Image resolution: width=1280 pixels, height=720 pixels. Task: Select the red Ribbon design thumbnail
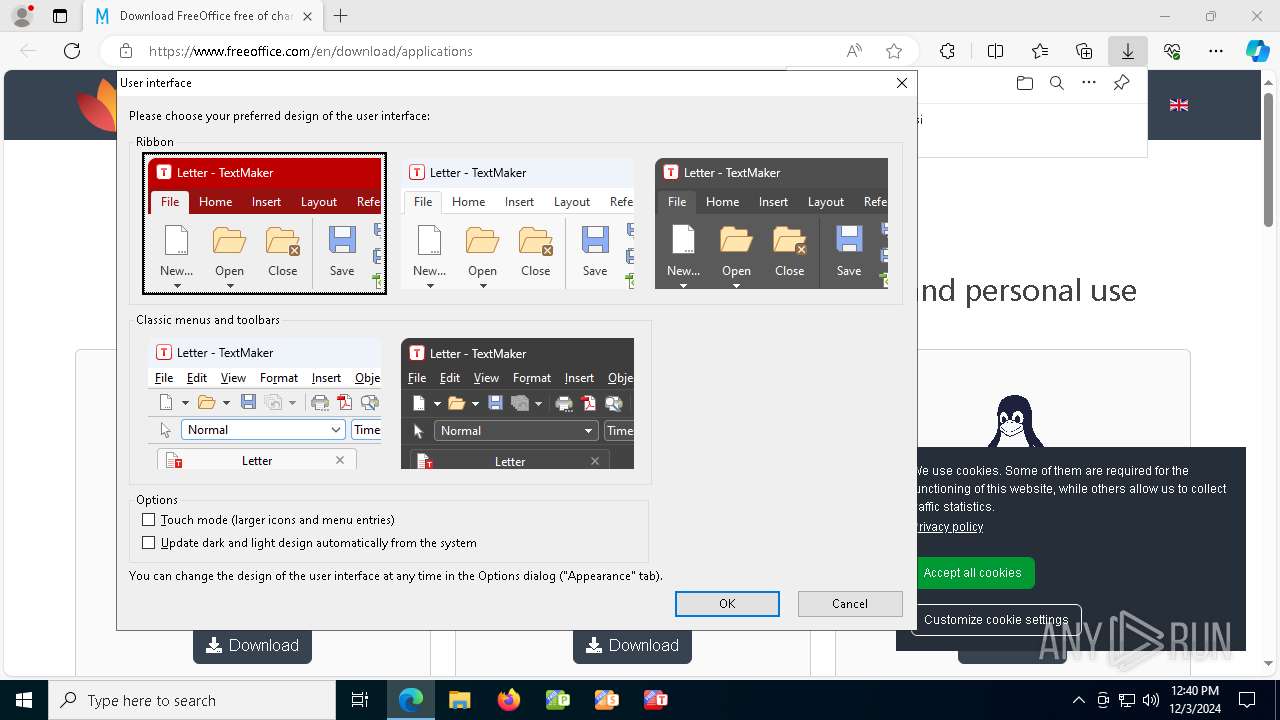click(265, 223)
